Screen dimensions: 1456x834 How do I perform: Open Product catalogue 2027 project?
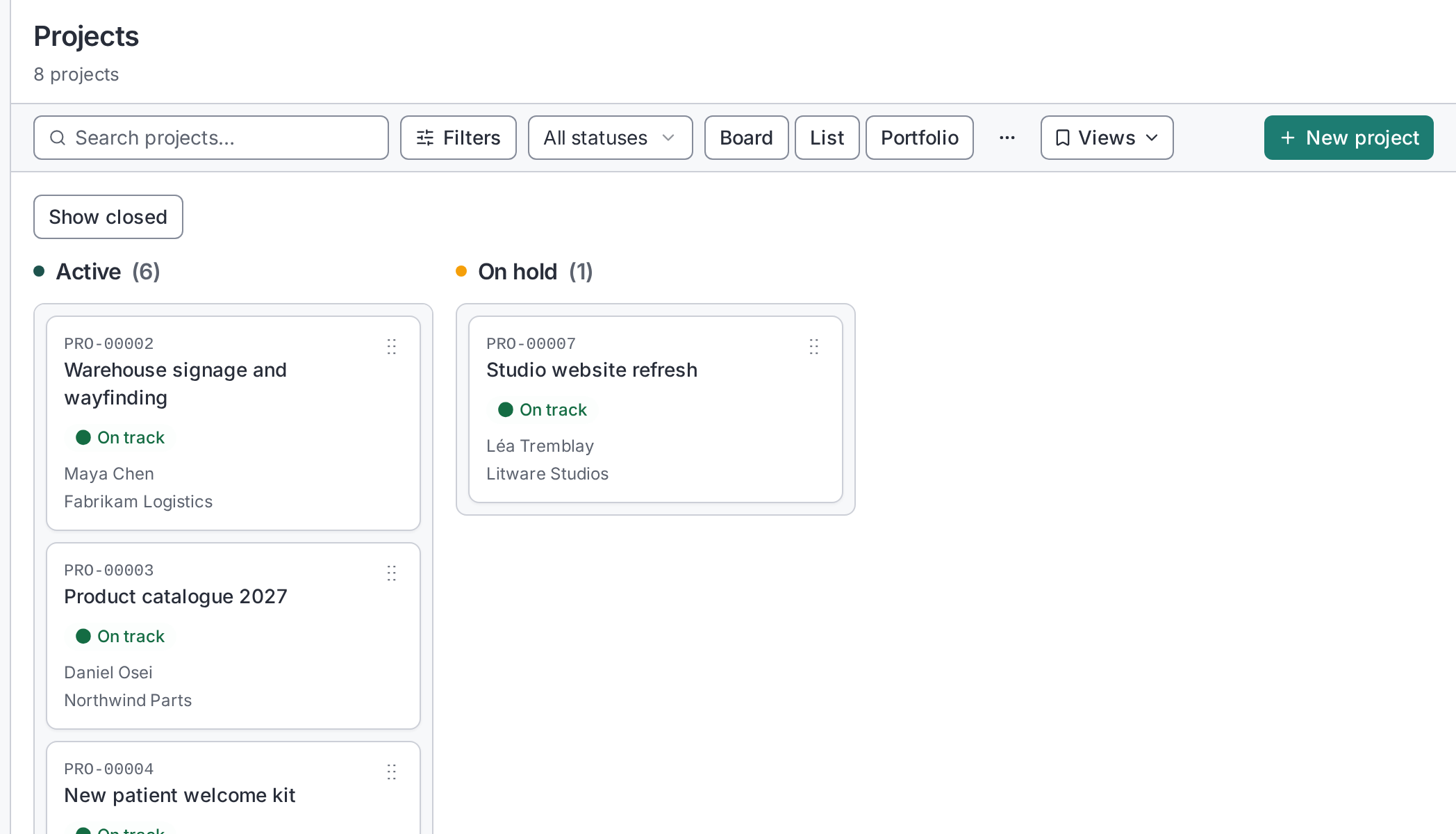coord(176,596)
